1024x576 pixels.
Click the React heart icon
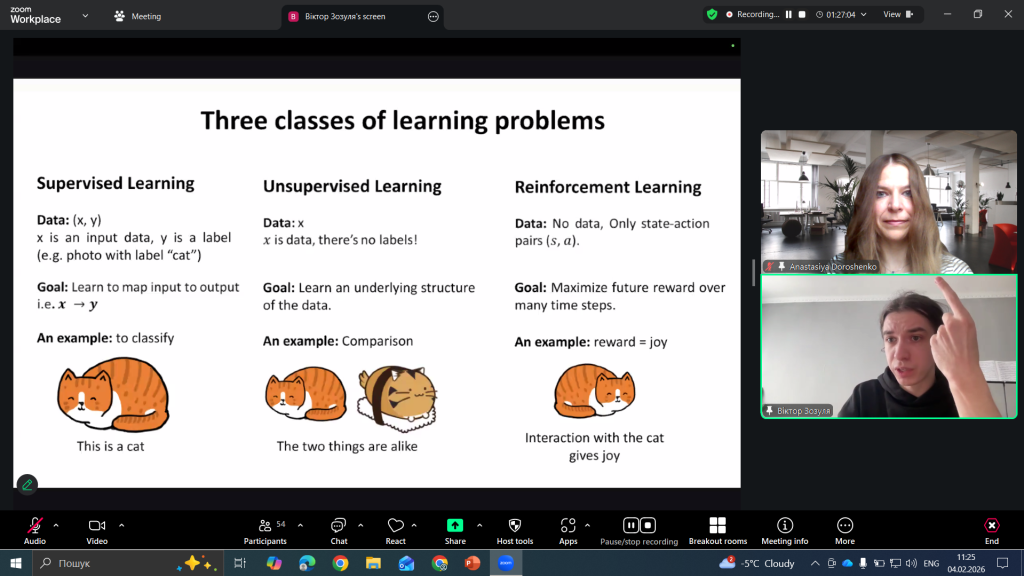pyautogui.click(x=395, y=526)
